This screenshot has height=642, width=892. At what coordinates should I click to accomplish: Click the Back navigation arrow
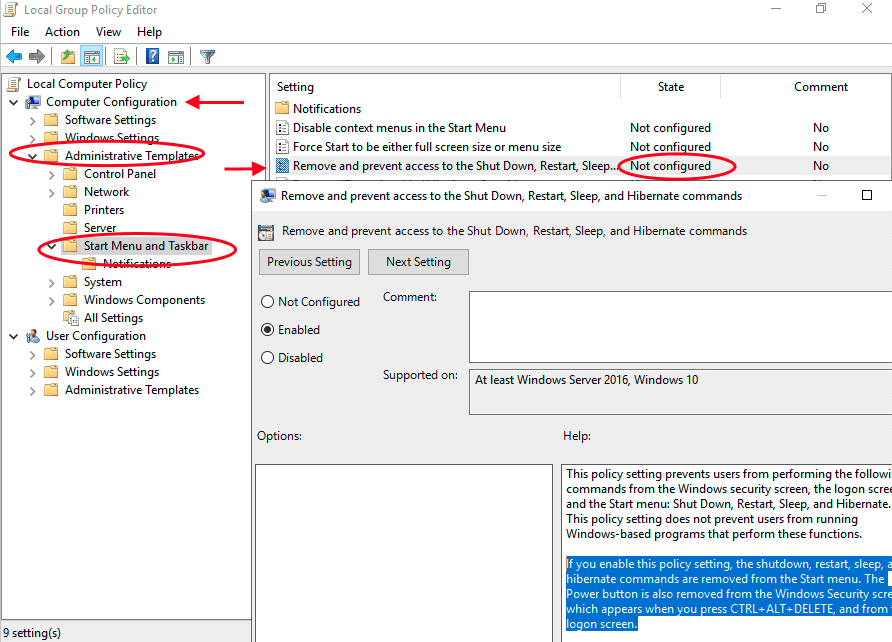[x=14, y=56]
